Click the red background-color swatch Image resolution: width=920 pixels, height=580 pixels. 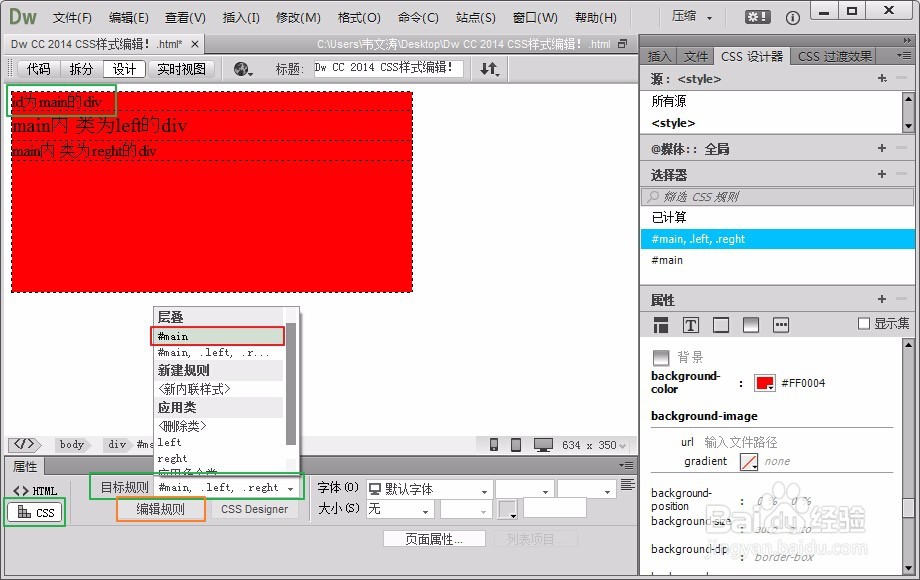coord(765,383)
